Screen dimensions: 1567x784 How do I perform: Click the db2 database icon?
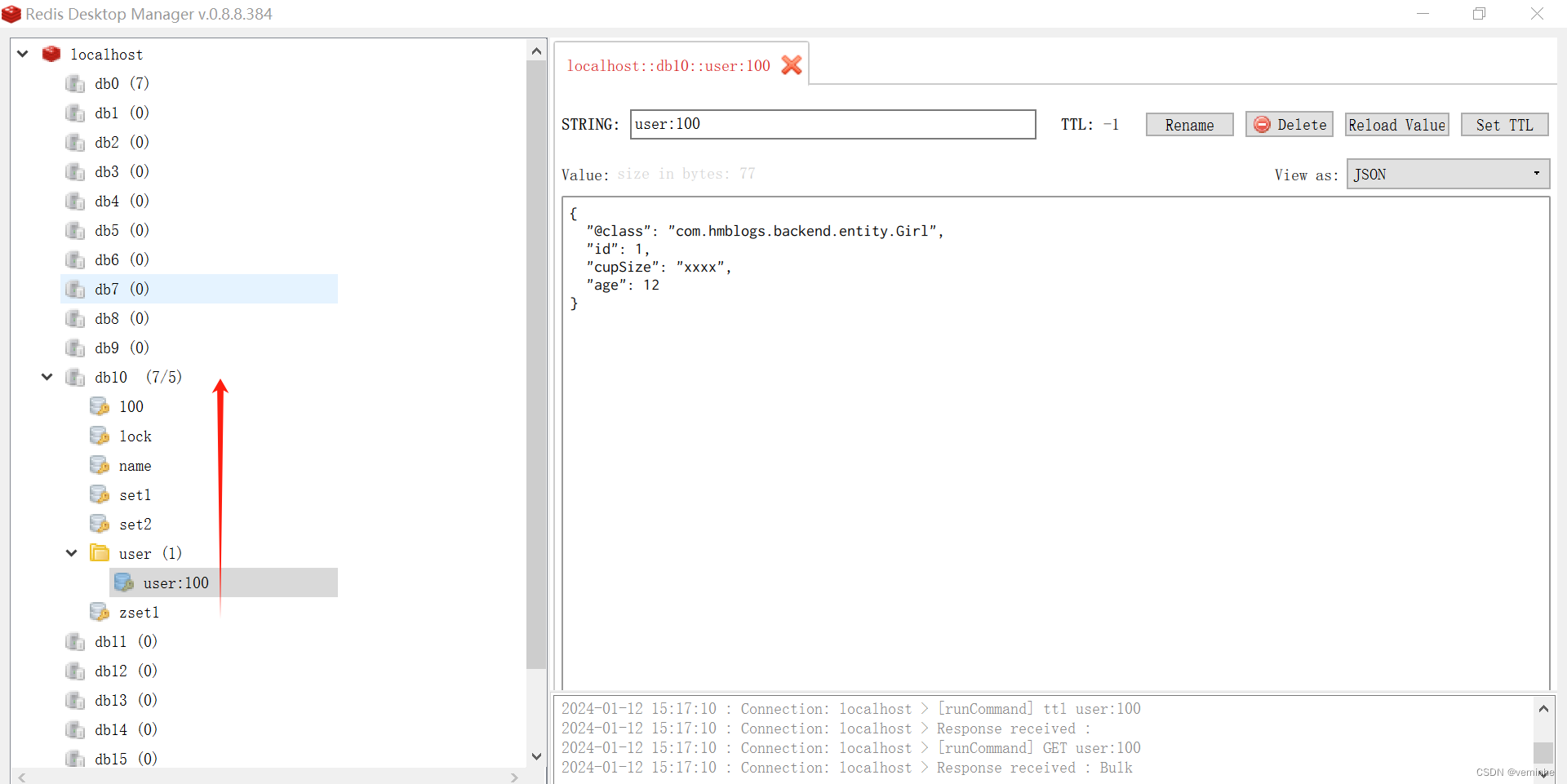(75, 142)
